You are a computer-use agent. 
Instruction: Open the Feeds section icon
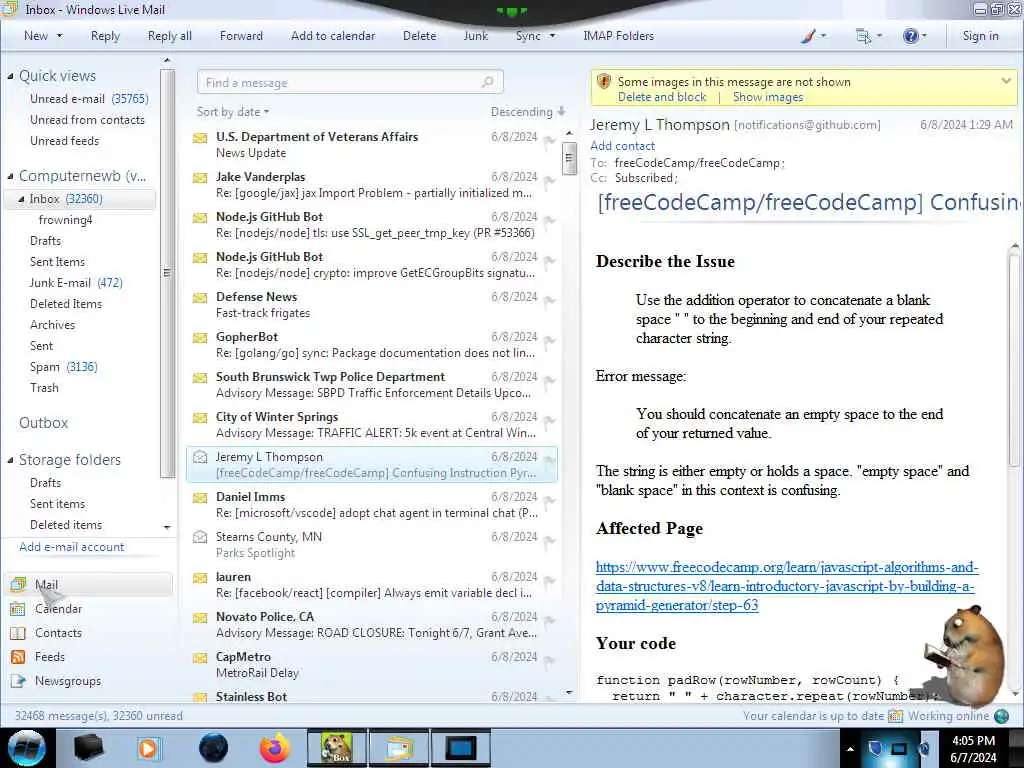coord(18,657)
